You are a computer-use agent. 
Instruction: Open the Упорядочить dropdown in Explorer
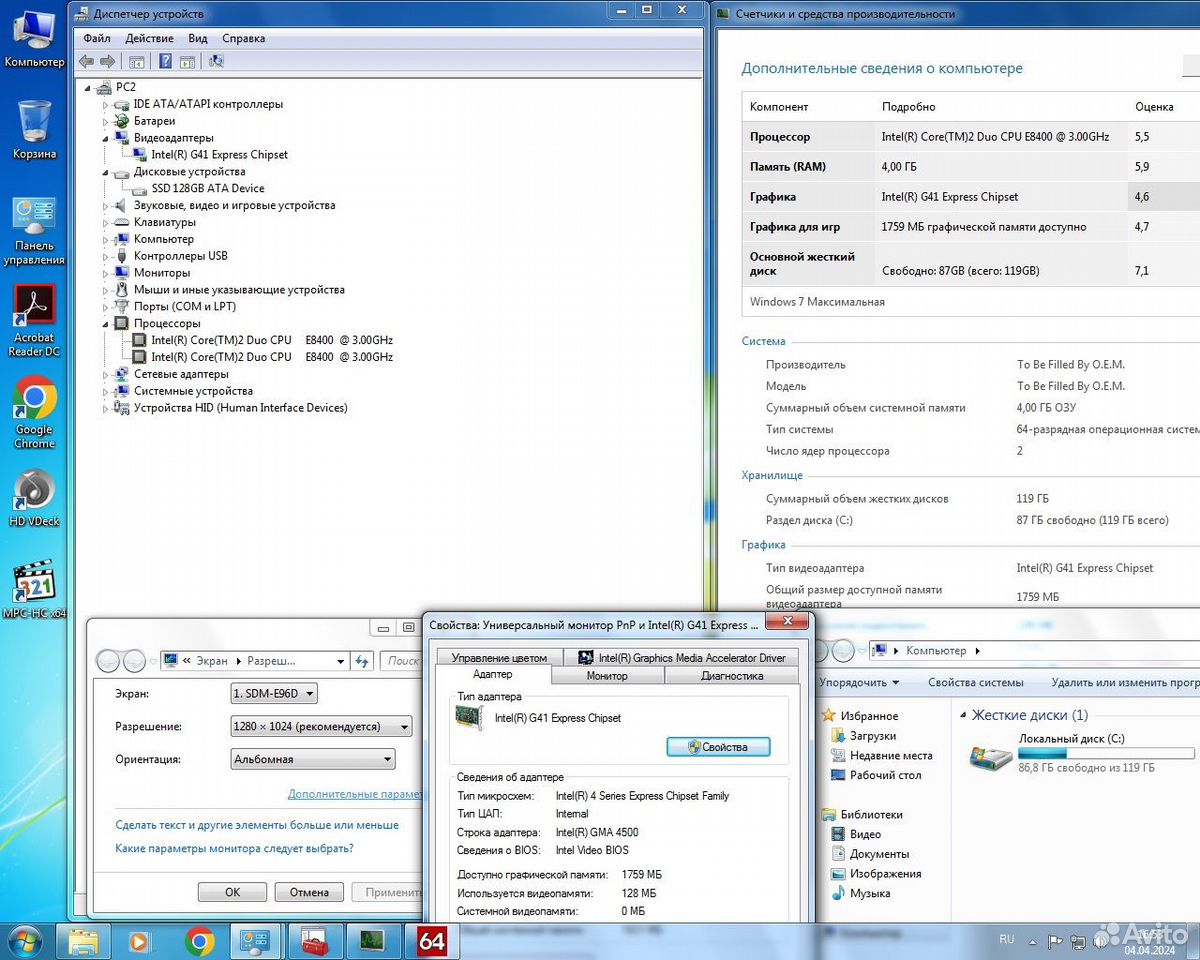(x=858, y=682)
